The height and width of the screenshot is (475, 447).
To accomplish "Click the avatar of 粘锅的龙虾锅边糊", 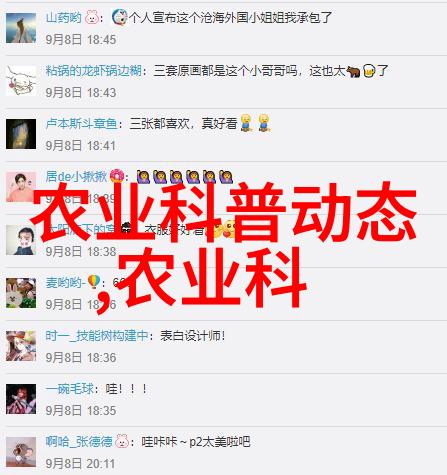I will (21, 81).
